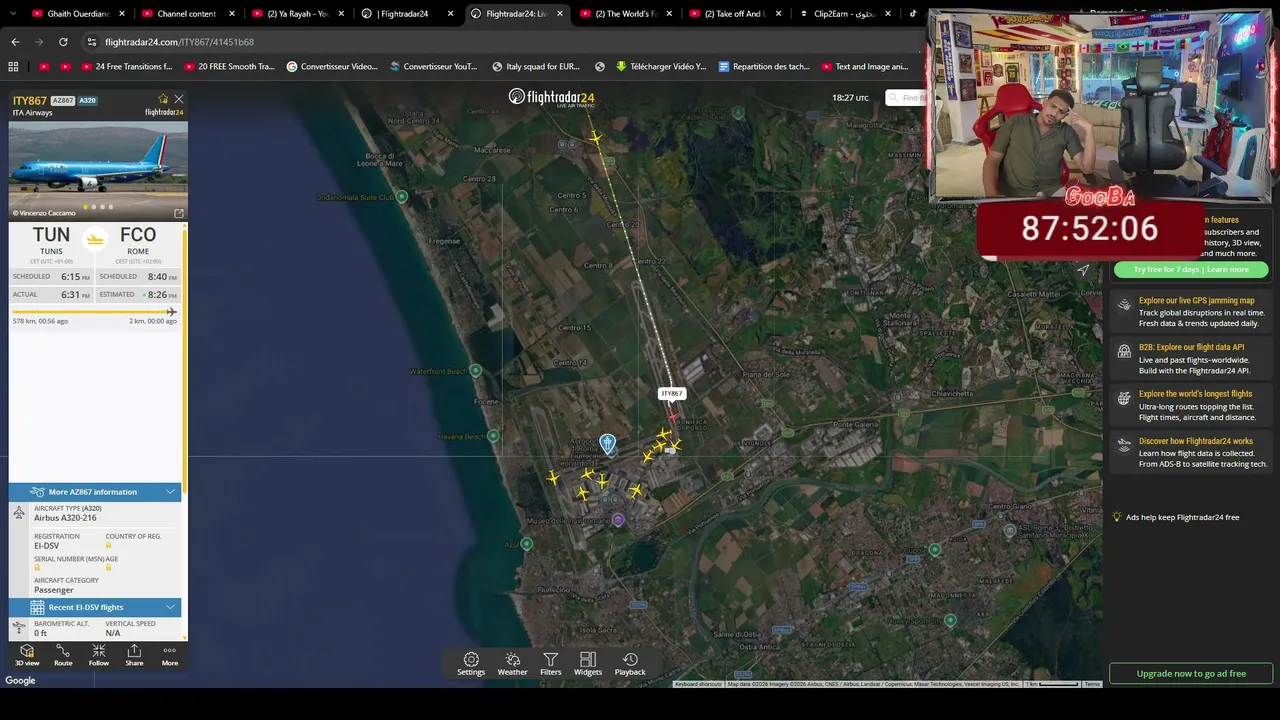Close the ITY867 flight details panel

pyautogui.click(x=179, y=99)
